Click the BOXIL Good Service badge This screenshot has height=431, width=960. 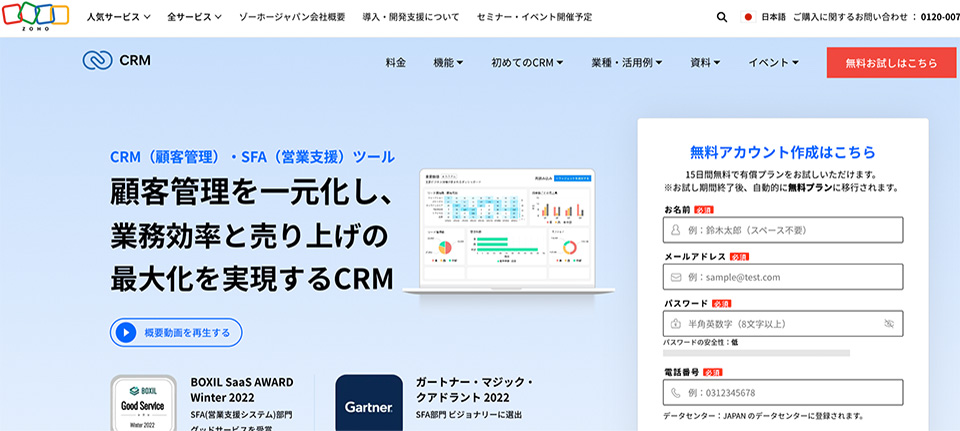coord(143,403)
